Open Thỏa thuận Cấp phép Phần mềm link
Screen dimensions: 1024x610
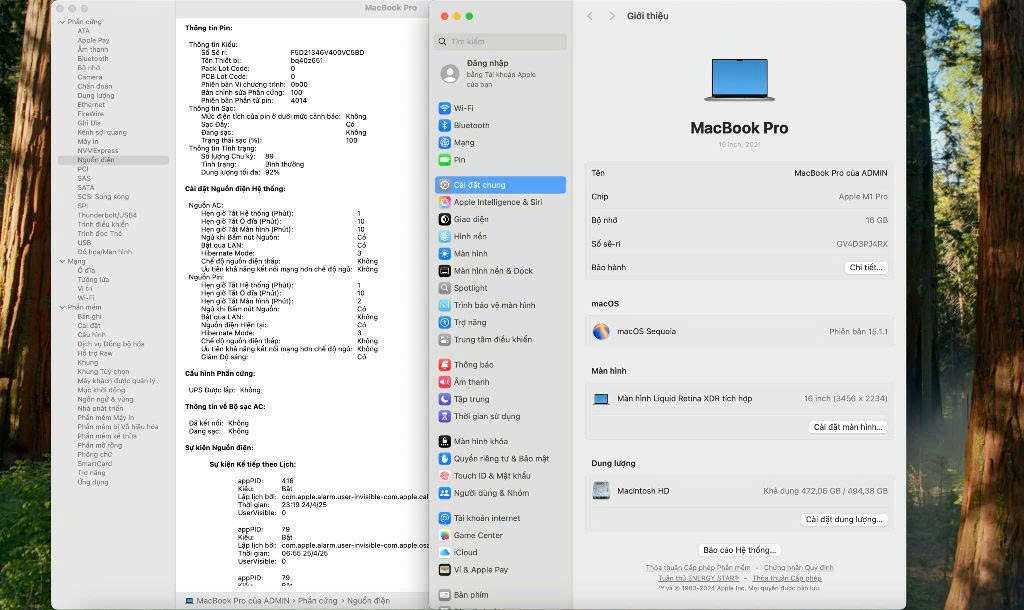pyautogui.click(x=698, y=568)
